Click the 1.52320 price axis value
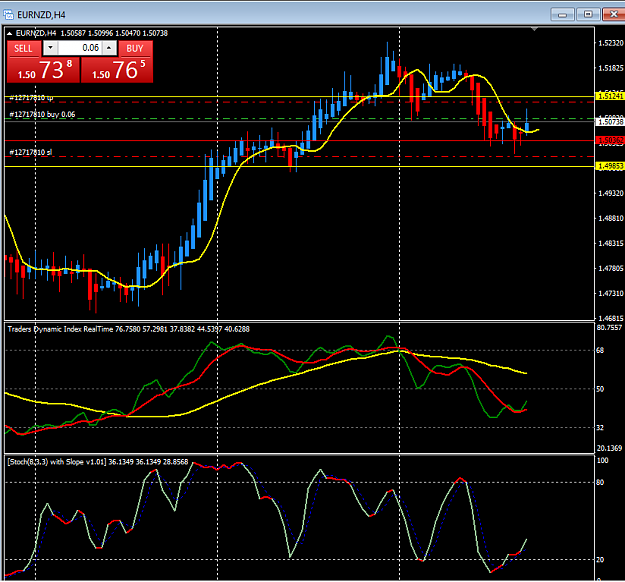625x582 pixels. pos(611,43)
